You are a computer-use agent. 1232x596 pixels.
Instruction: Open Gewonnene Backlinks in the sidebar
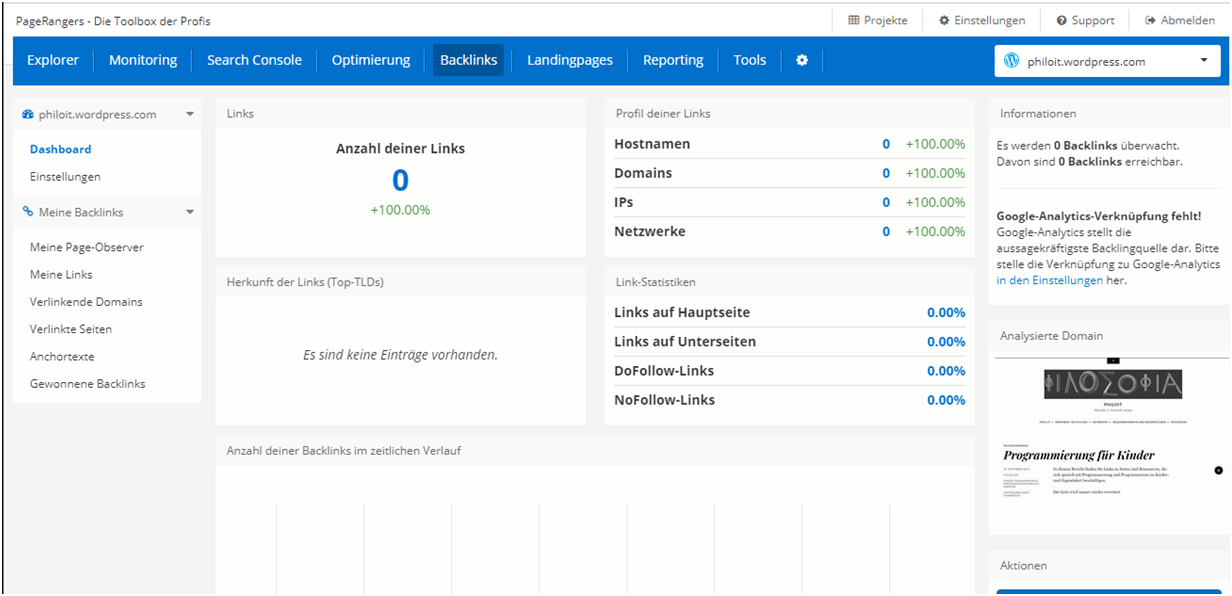pos(87,384)
